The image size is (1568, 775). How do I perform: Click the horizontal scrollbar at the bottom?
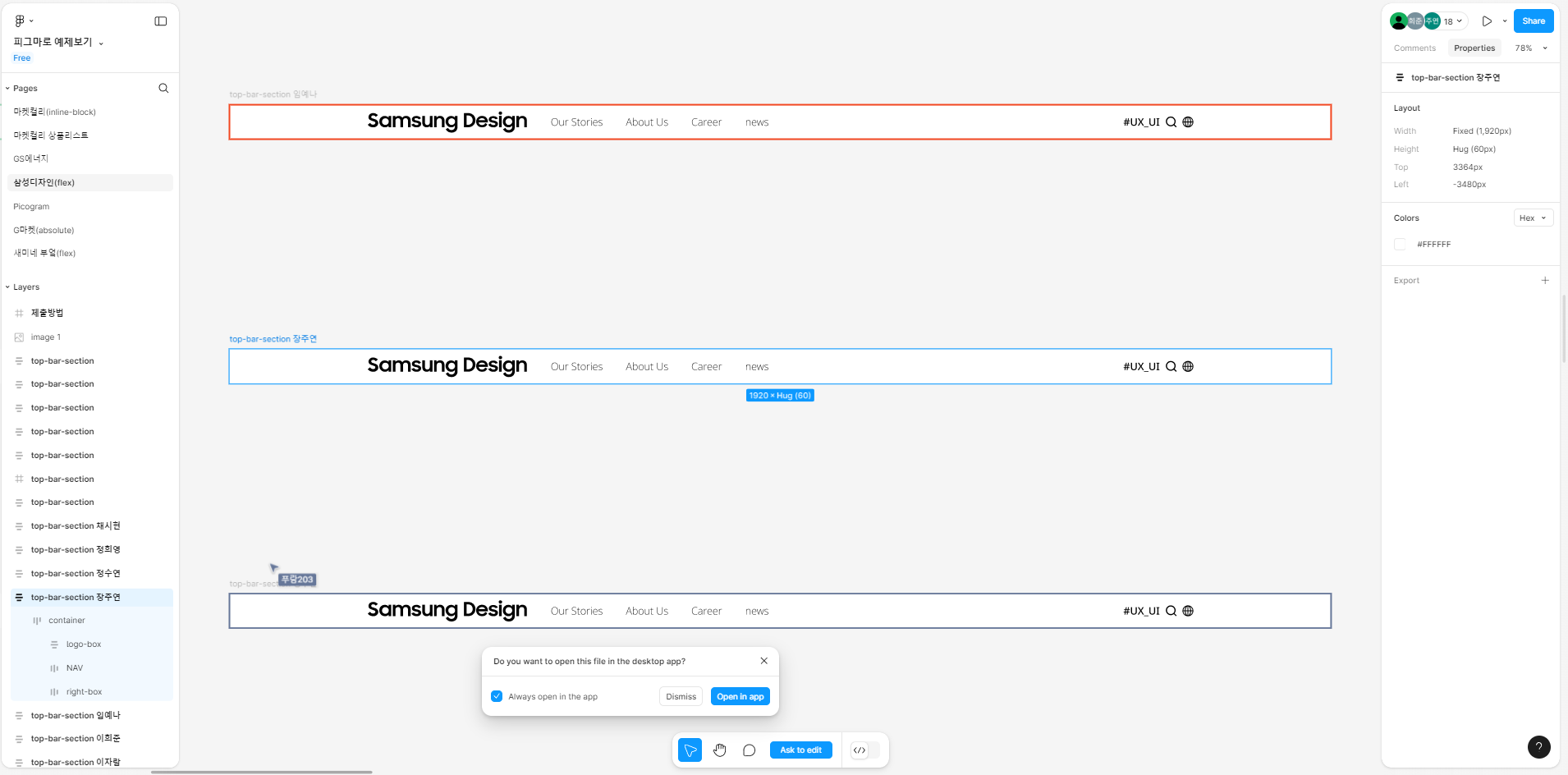pyautogui.click(x=261, y=772)
